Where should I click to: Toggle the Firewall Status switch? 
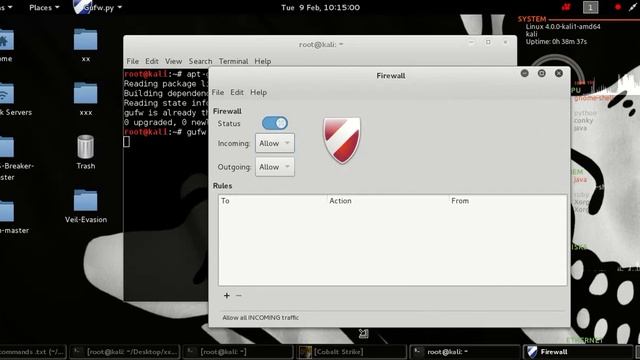[x=275, y=123]
